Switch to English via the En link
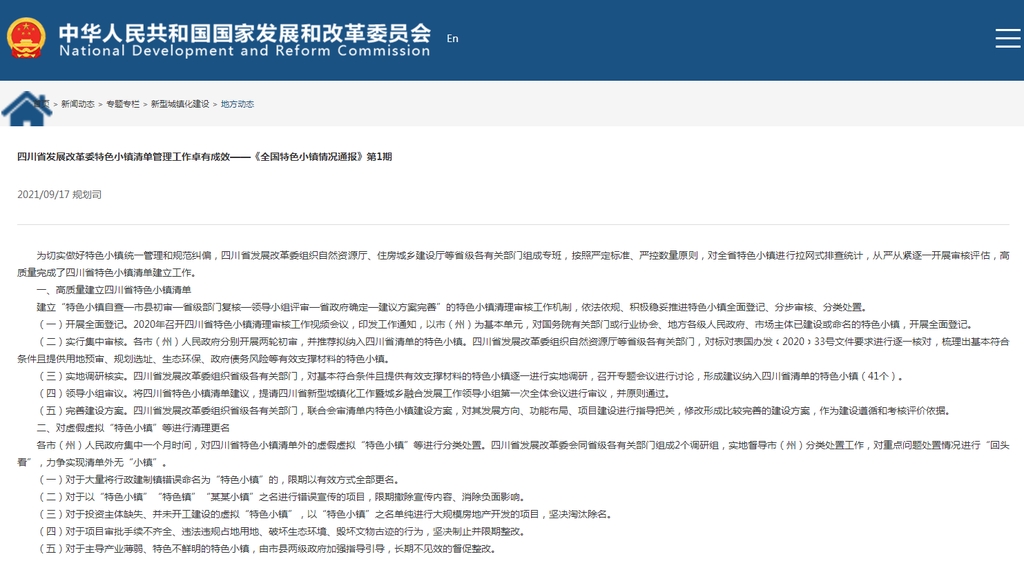 point(452,39)
